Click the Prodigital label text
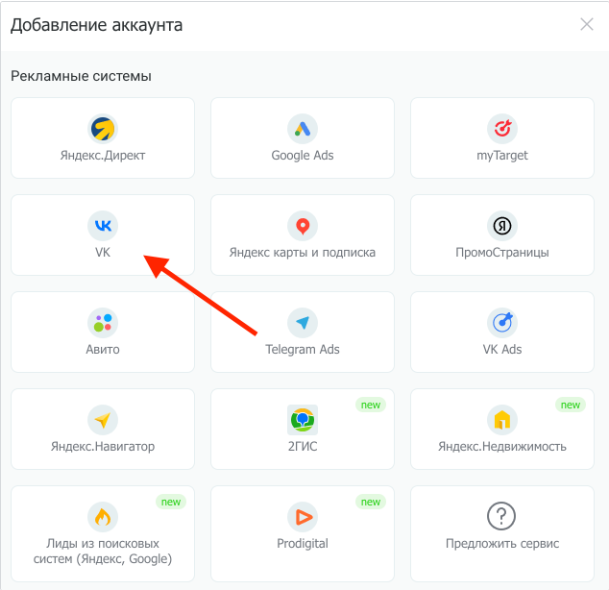Viewport: 609px width, 590px height. (x=302, y=543)
